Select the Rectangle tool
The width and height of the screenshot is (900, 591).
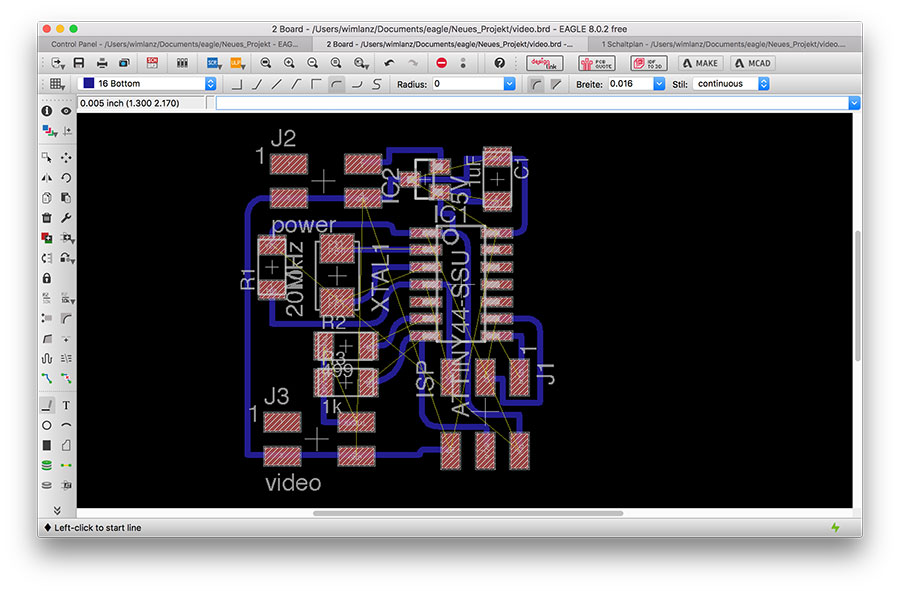click(46, 445)
